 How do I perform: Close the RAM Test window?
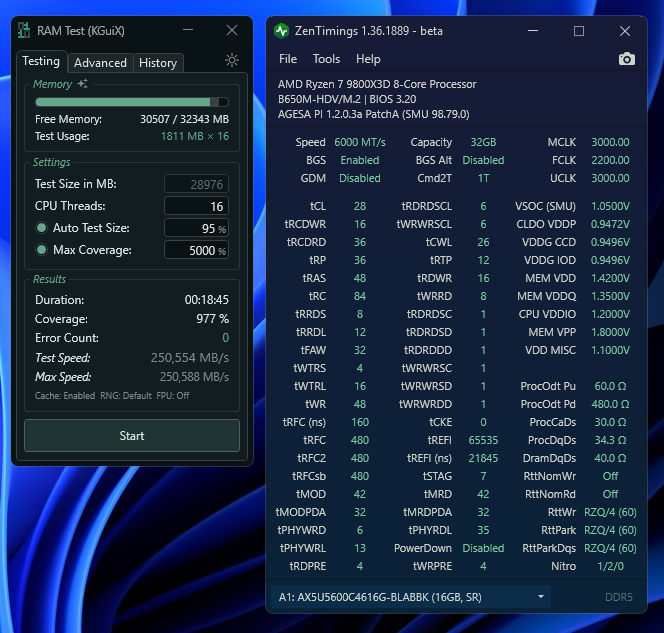pyautogui.click(x=232, y=30)
